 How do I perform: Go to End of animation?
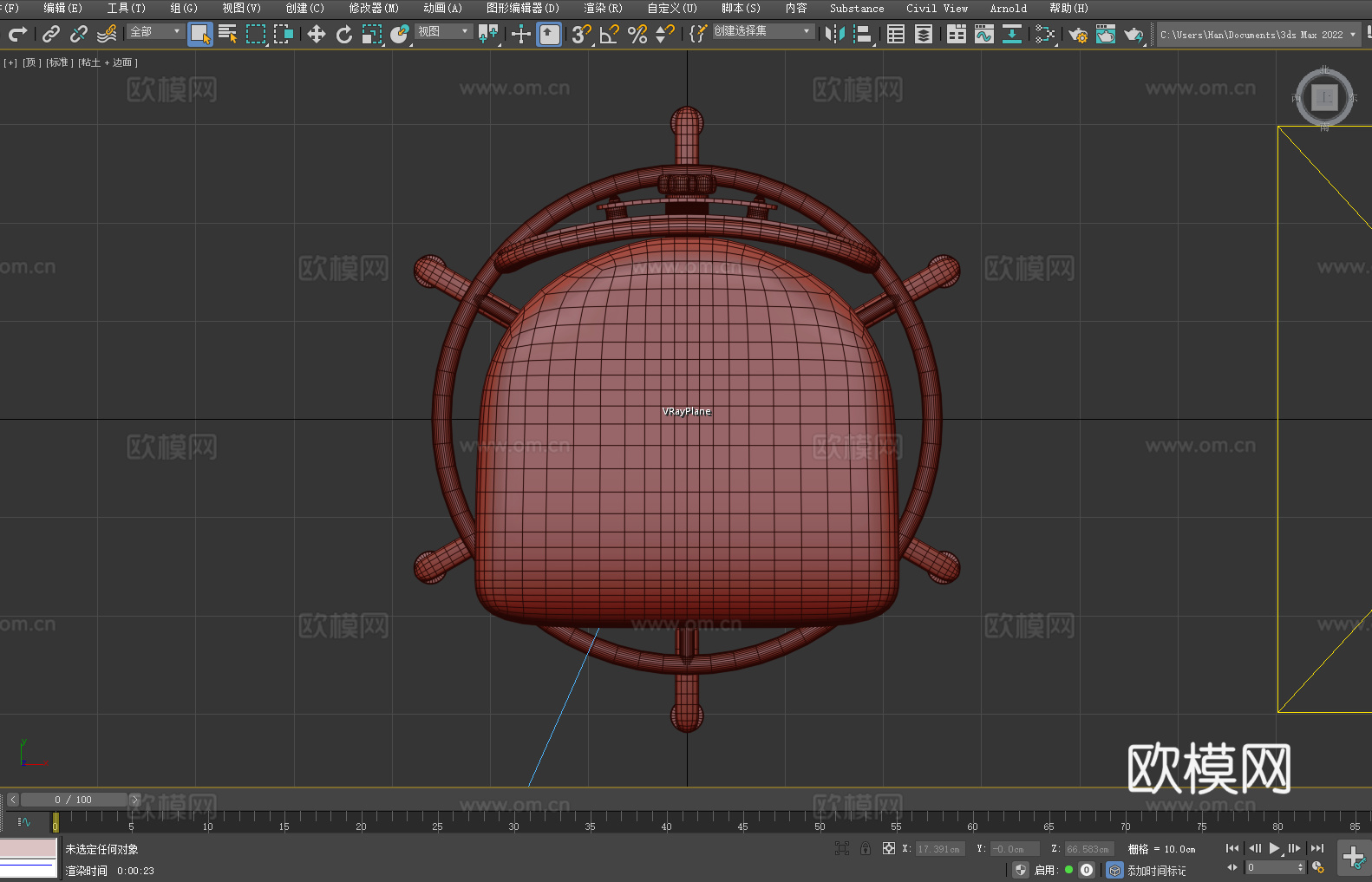click(1317, 848)
